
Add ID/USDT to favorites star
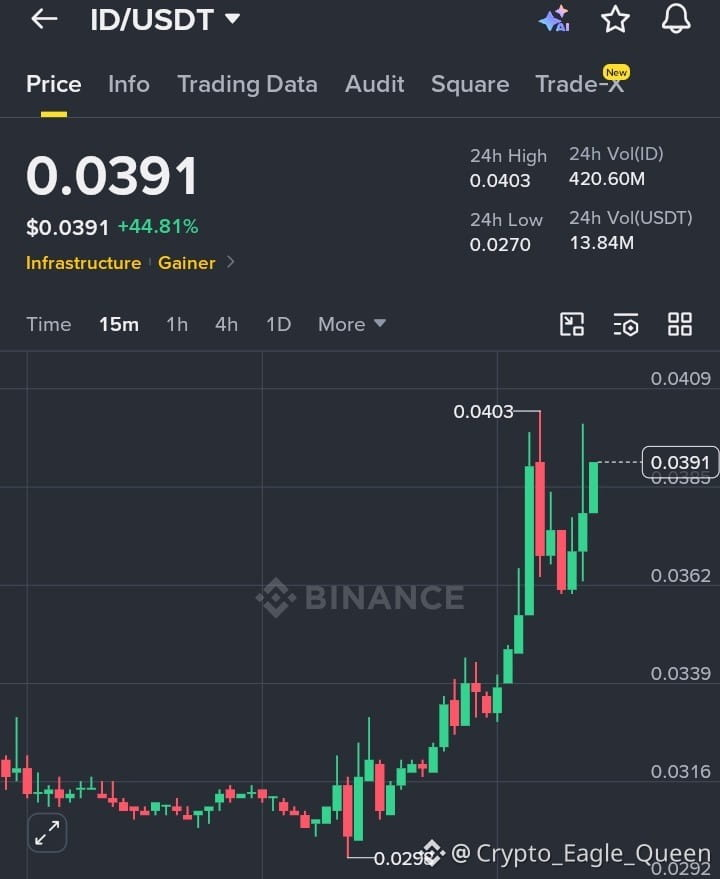(615, 19)
